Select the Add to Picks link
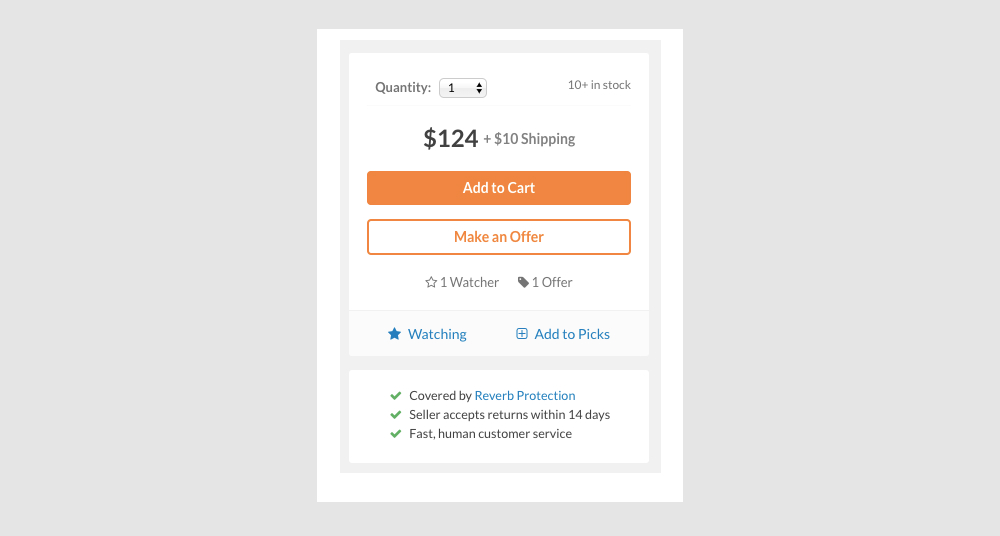The height and width of the screenshot is (536, 1000). 572,334
